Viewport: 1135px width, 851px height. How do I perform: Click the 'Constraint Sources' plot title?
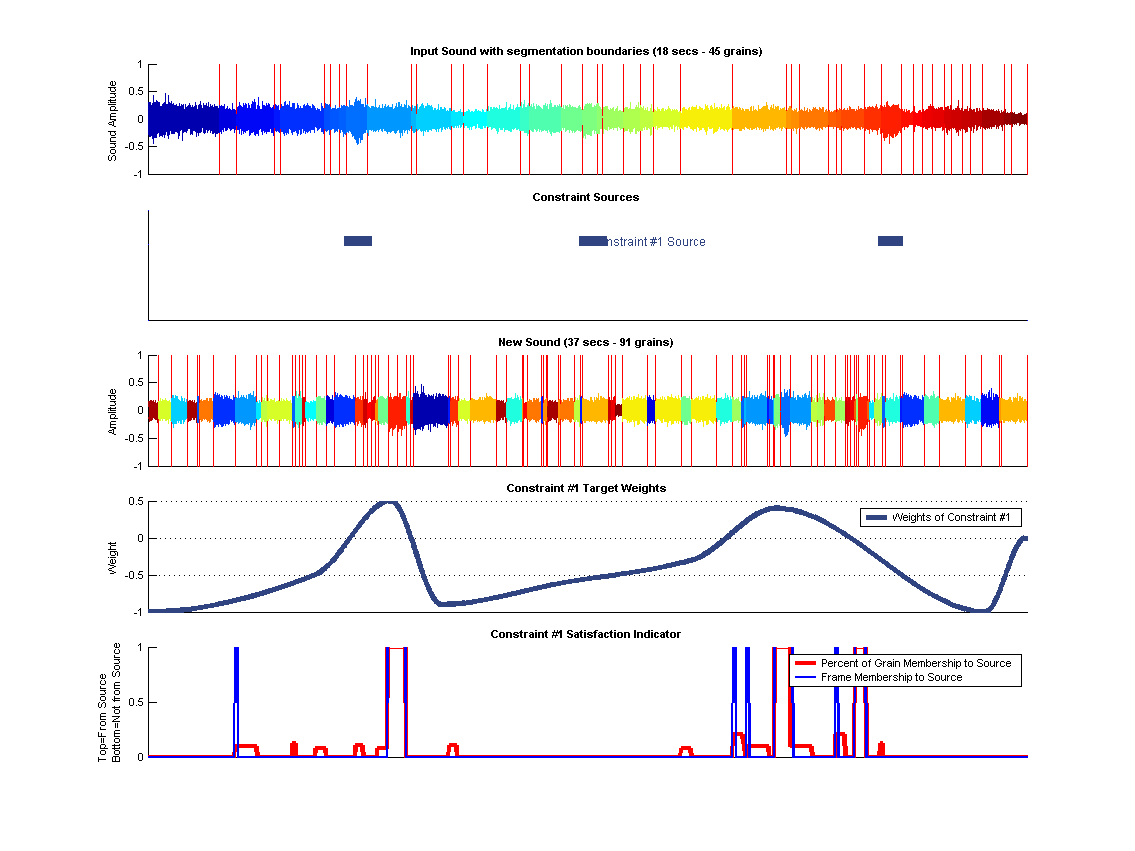point(586,197)
